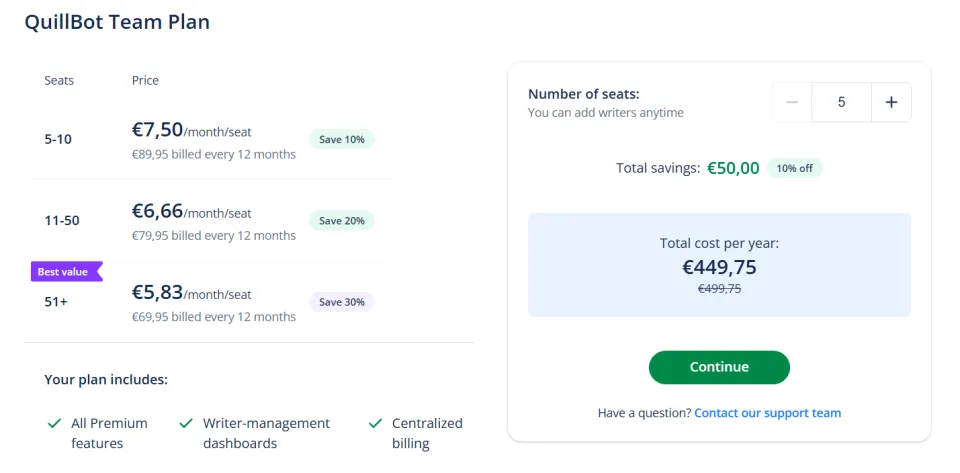
Task: Click "You can add writers anytime" text
Action: [x=606, y=113]
